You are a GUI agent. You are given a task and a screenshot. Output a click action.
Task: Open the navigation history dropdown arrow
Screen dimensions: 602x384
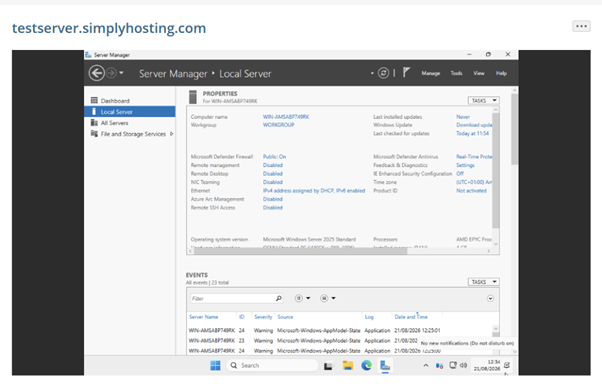click(x=121, y=73)
